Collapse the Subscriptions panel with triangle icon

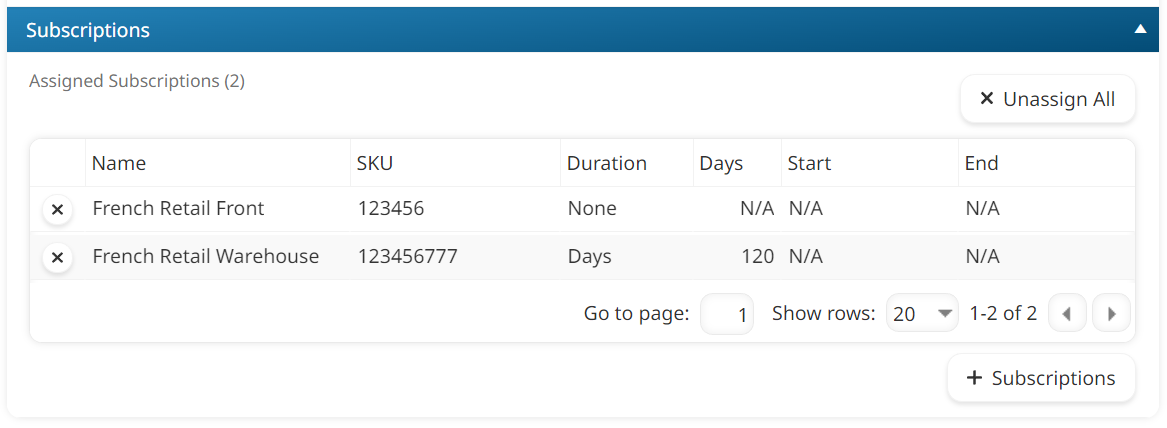point(1140,30)
